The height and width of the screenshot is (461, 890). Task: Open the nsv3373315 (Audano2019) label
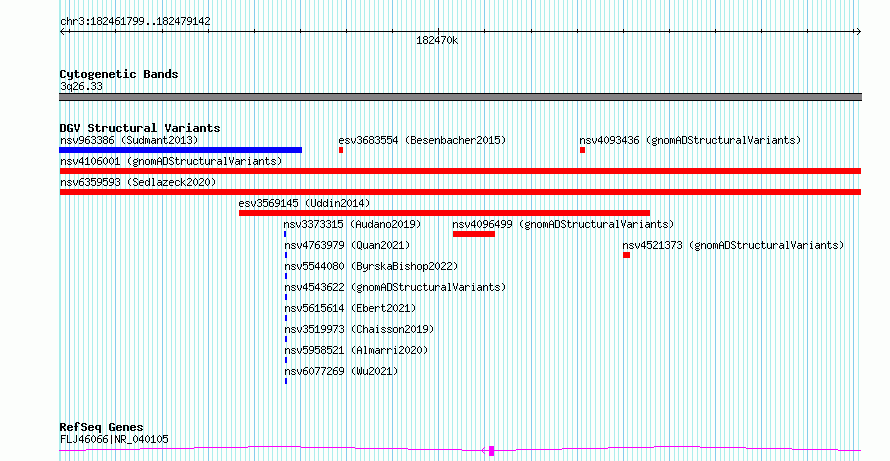(x=352, y=224)
